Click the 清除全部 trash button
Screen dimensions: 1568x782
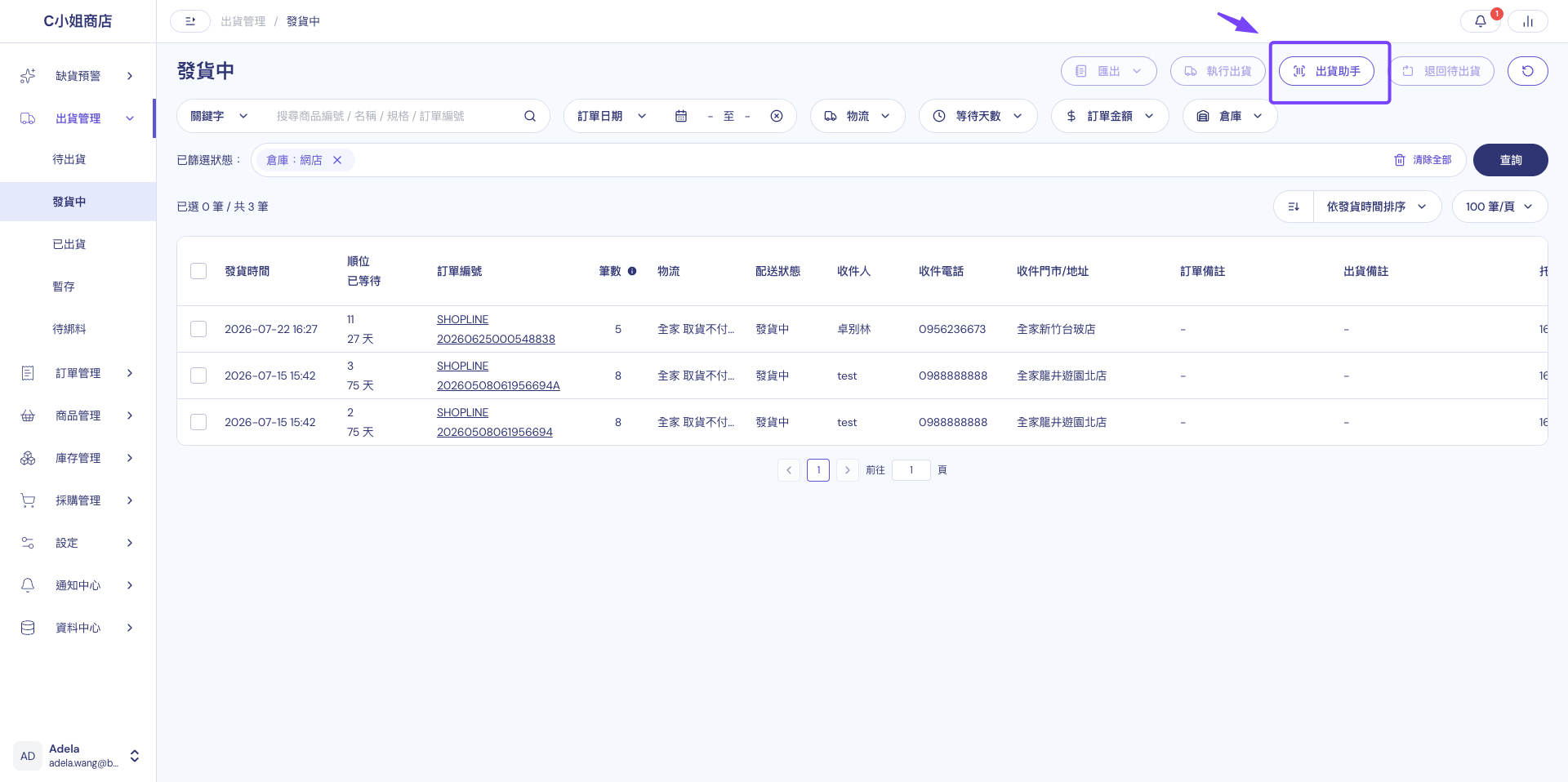pyautogui.click(x=1423, y=160)
